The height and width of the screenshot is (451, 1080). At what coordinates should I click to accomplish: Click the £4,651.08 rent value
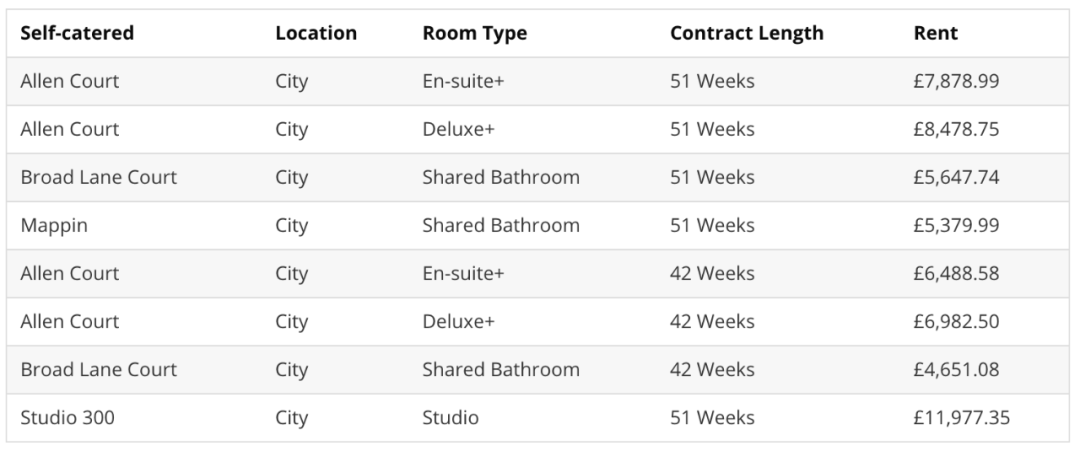pyautogui.click(x=956, y=370)
